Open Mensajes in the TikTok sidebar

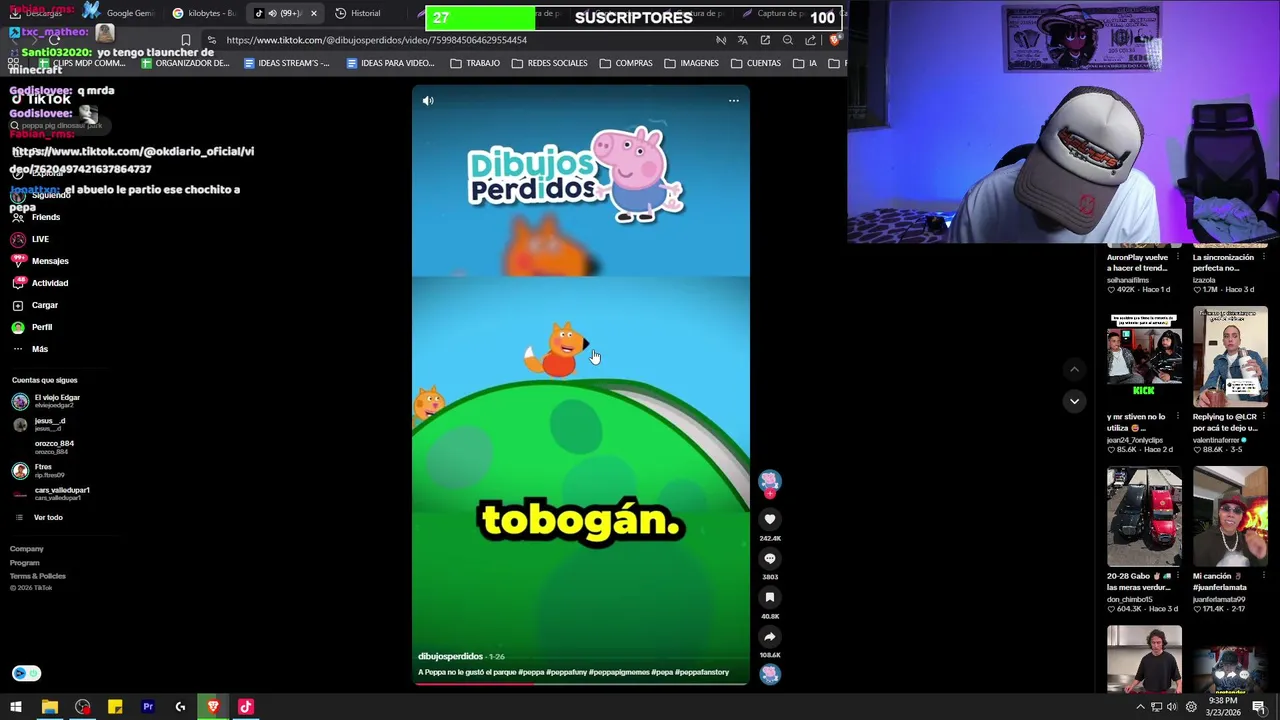coord(40,261)
